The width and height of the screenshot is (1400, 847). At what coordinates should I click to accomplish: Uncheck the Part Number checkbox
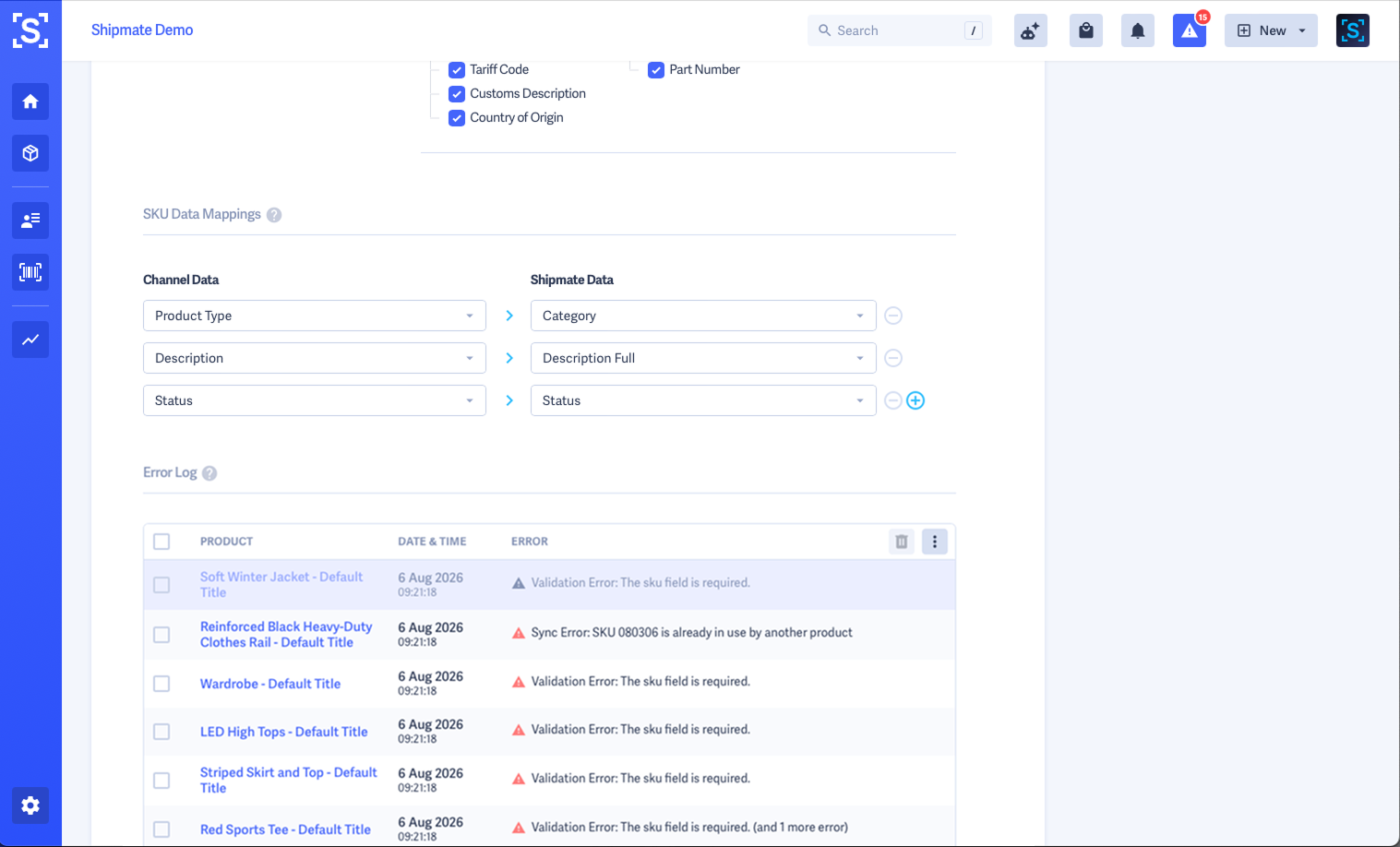click(x=656, y=70)
